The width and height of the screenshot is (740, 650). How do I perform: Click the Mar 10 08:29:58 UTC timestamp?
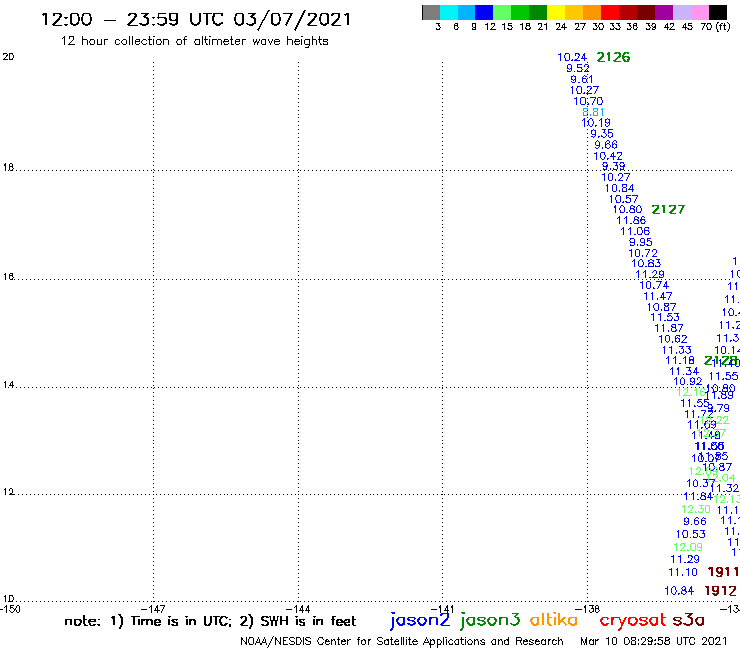654,641
